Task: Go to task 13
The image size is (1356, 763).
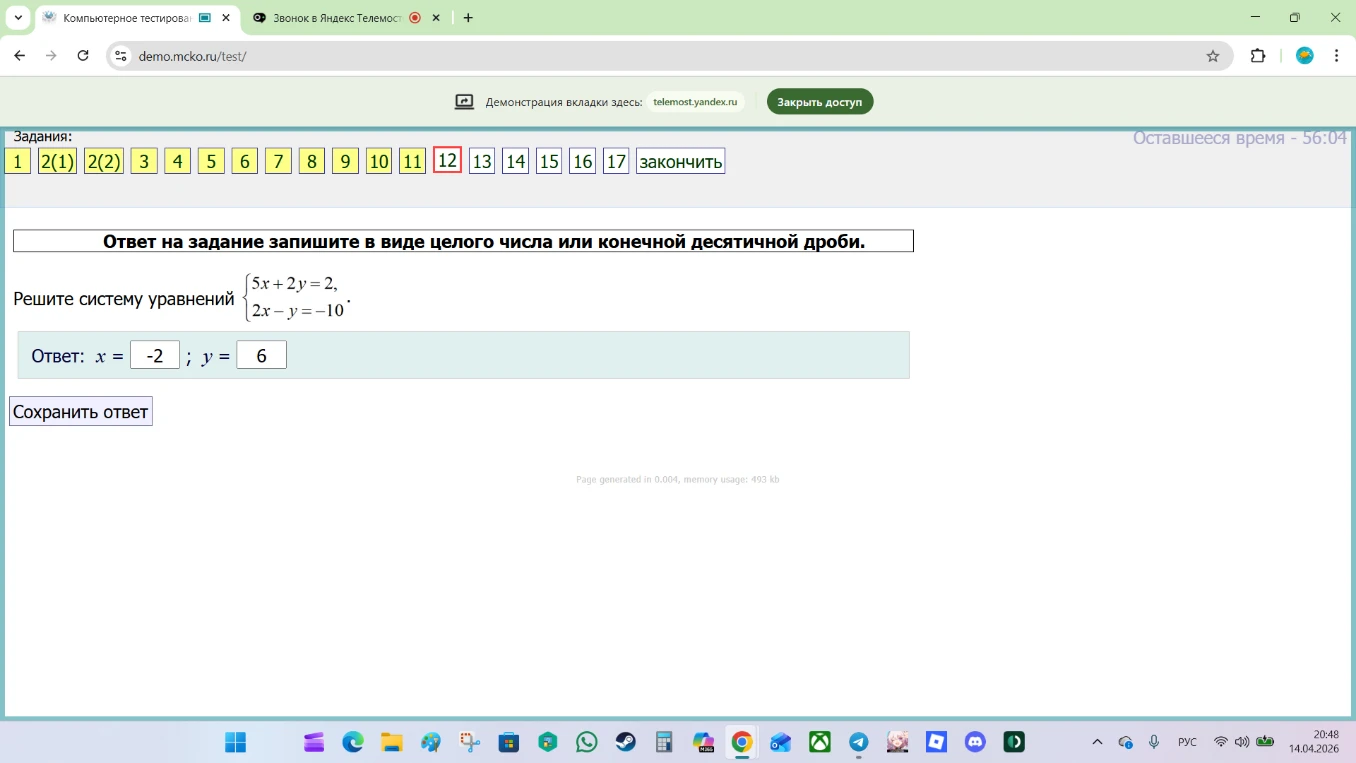Action: [482, 161]
